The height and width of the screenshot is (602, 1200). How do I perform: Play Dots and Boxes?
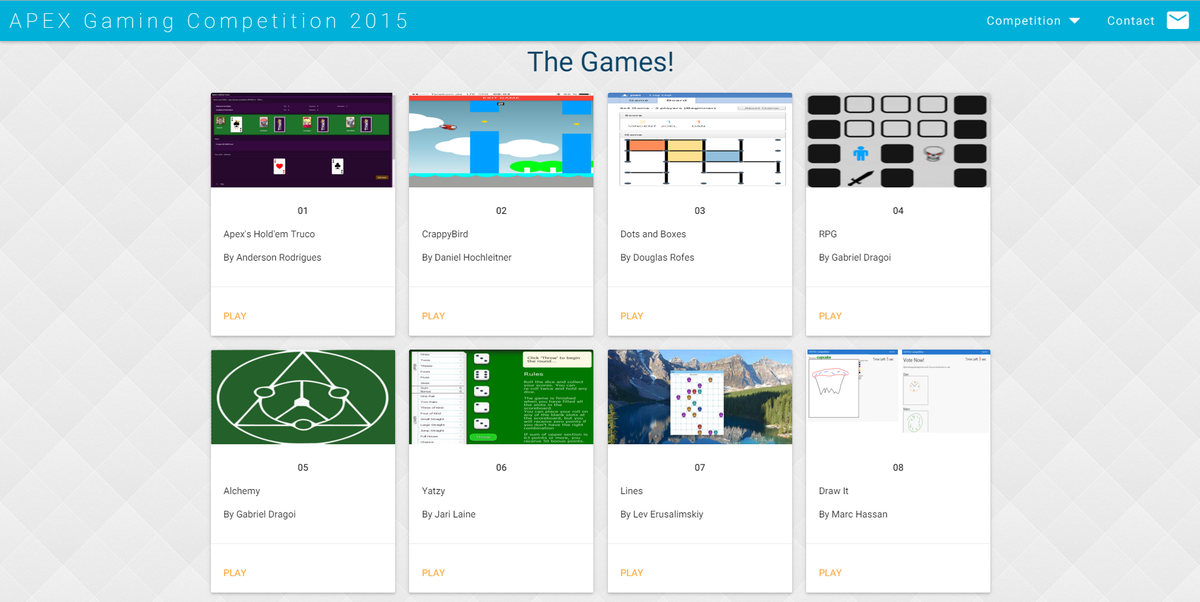tap(631, 316)
